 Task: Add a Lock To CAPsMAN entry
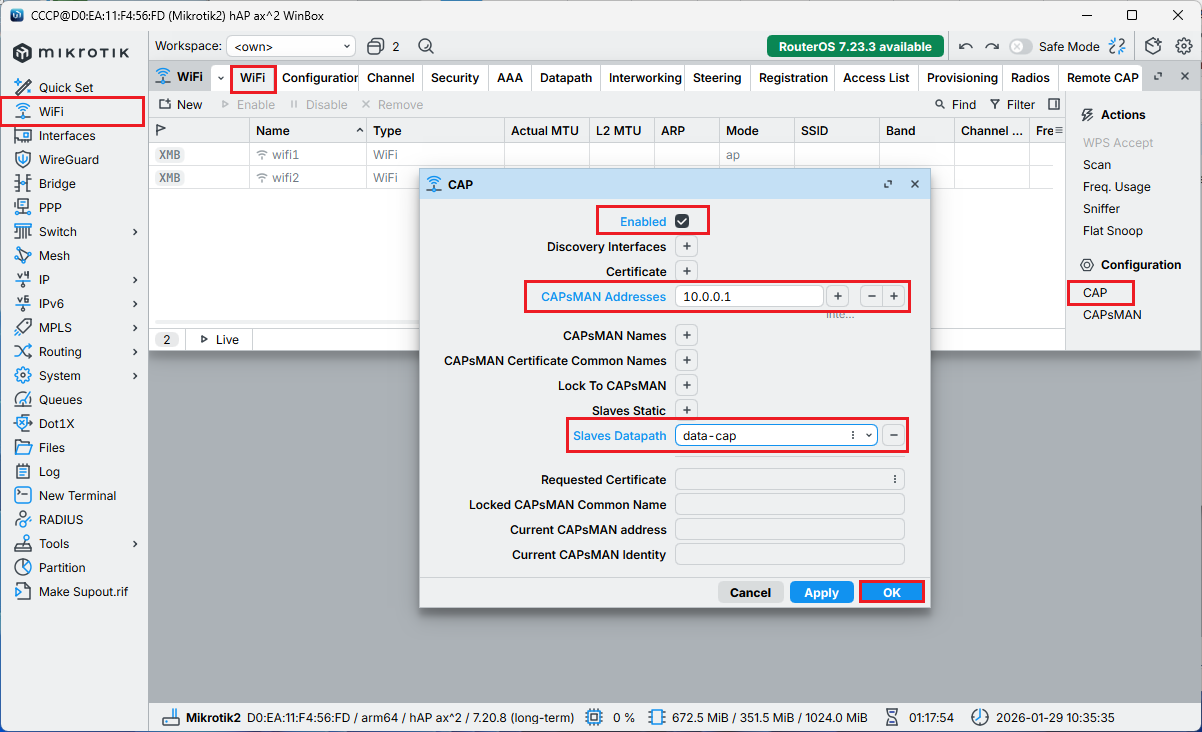click(687, 385)
